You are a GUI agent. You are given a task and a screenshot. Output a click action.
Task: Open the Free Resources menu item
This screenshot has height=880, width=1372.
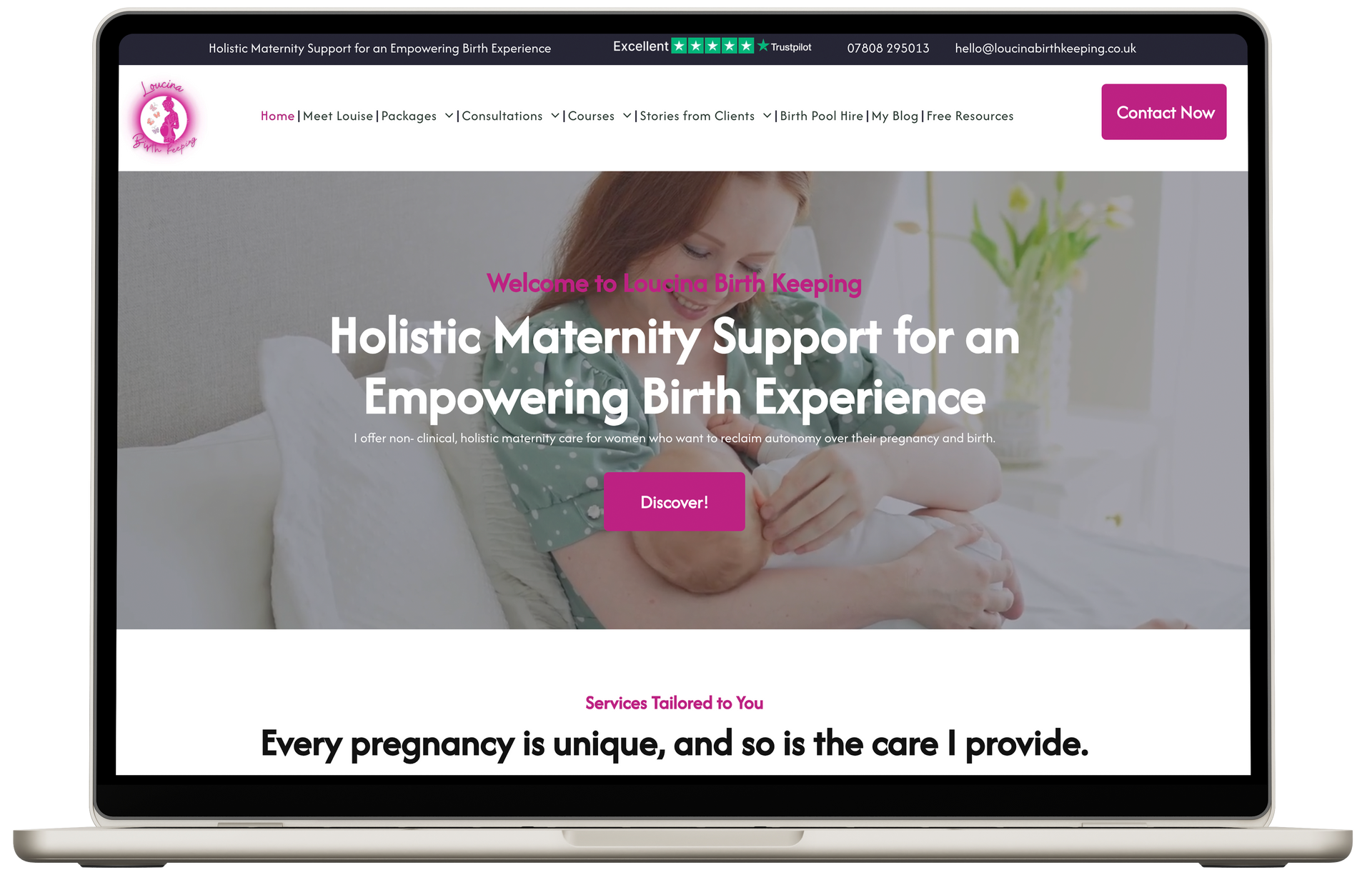(970, 116)
